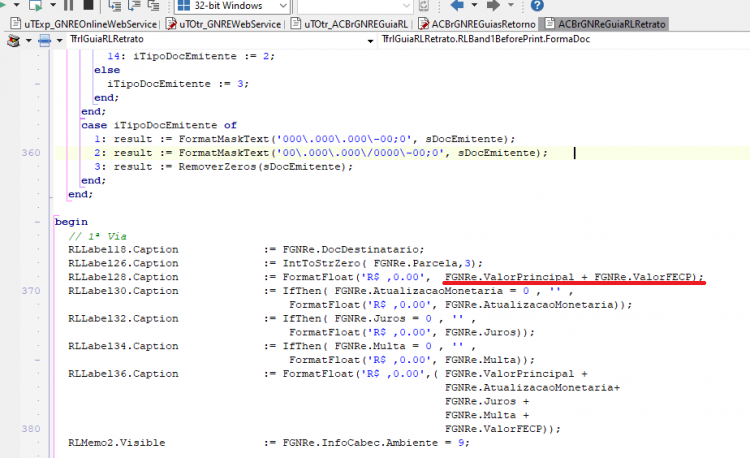
Task: Stop the program with the square icon
Action: (x=88, y=5)
